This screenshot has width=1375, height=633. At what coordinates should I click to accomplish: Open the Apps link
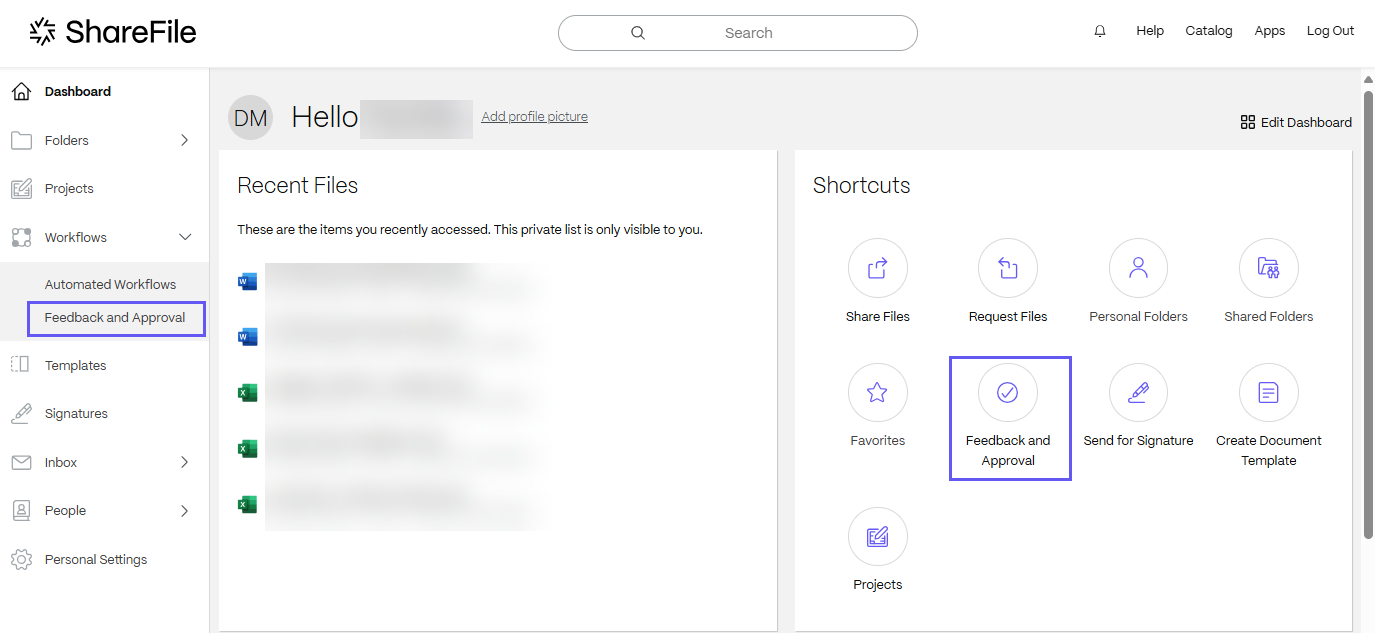coord(1270,31)
